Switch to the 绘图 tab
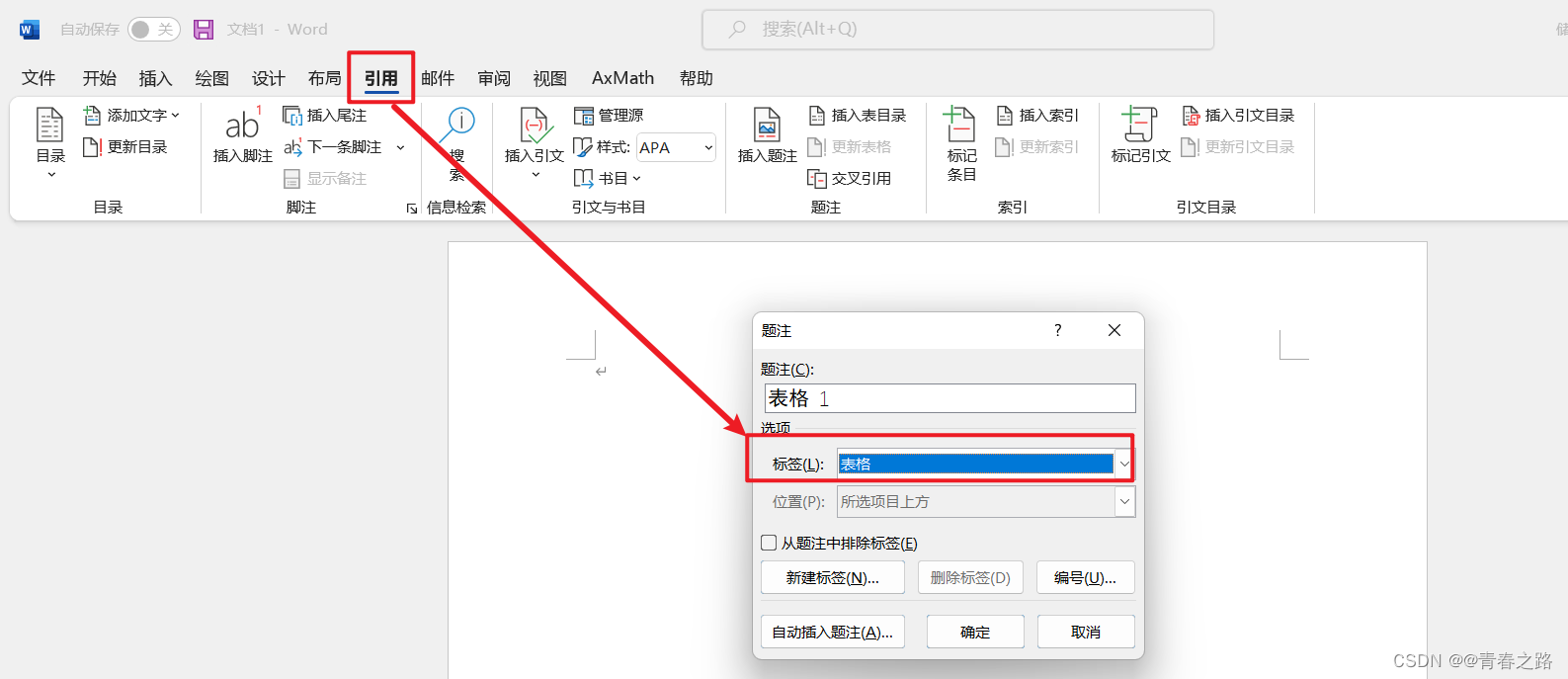Viewport: 1568px width, 679px height. 212,78
